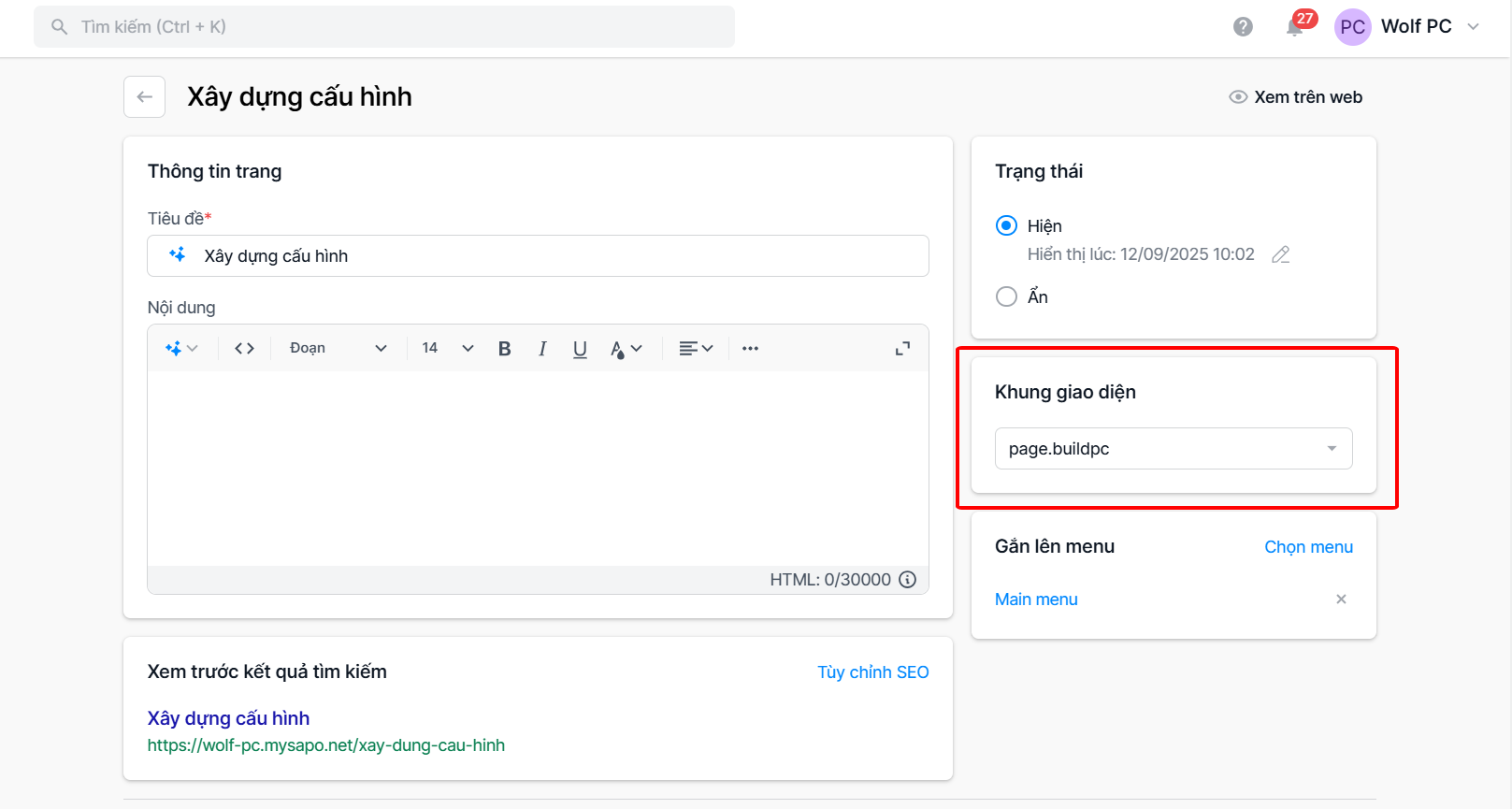Open the page.buildpc template dropdown
The width and height of the screenshot is (1512, 809).
pyautogui.click(x=1174, y=448)
